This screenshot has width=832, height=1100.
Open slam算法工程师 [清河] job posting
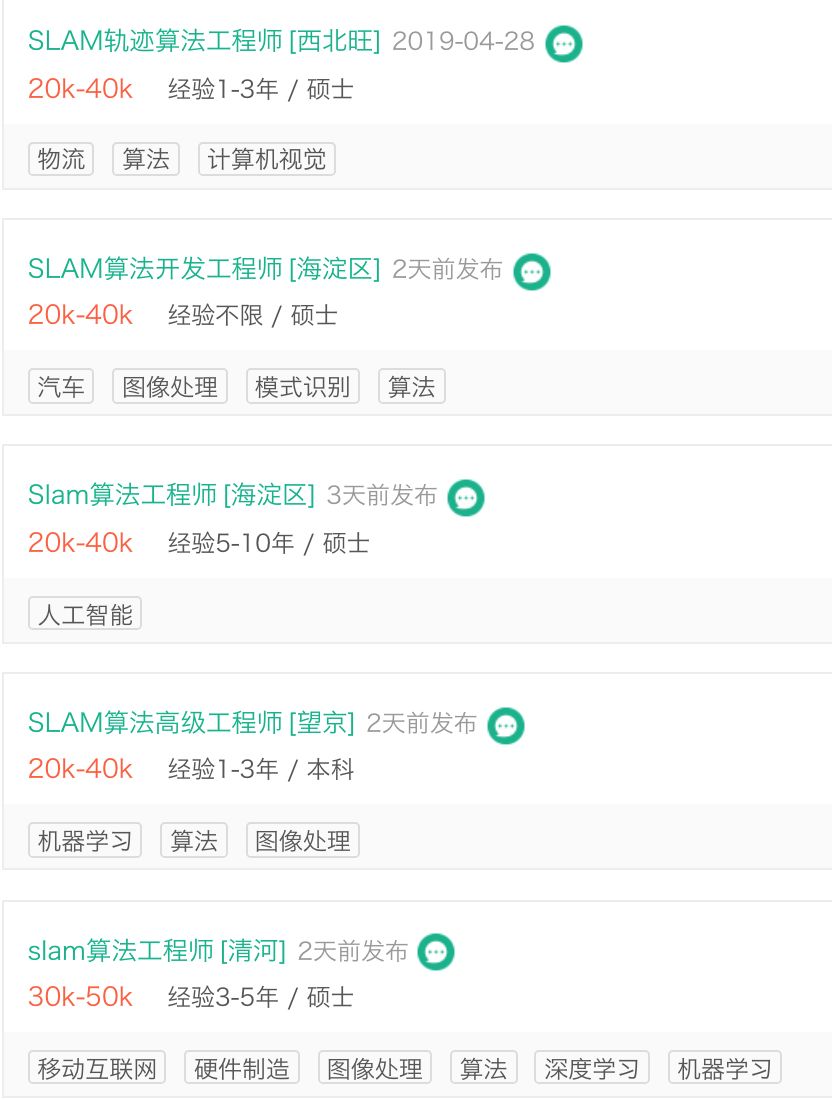(157, 950)
